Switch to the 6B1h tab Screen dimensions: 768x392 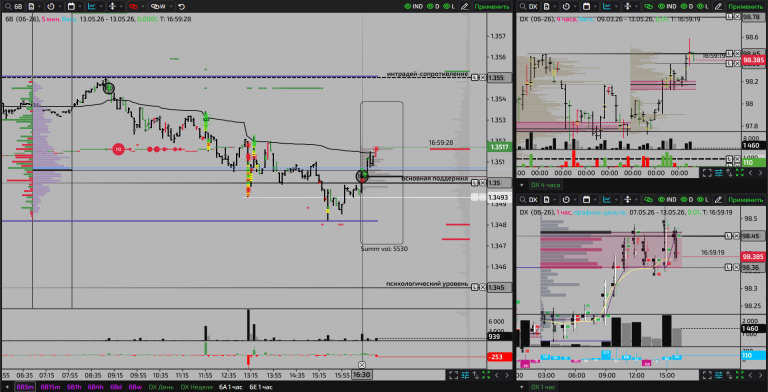[x=73, y=387]
